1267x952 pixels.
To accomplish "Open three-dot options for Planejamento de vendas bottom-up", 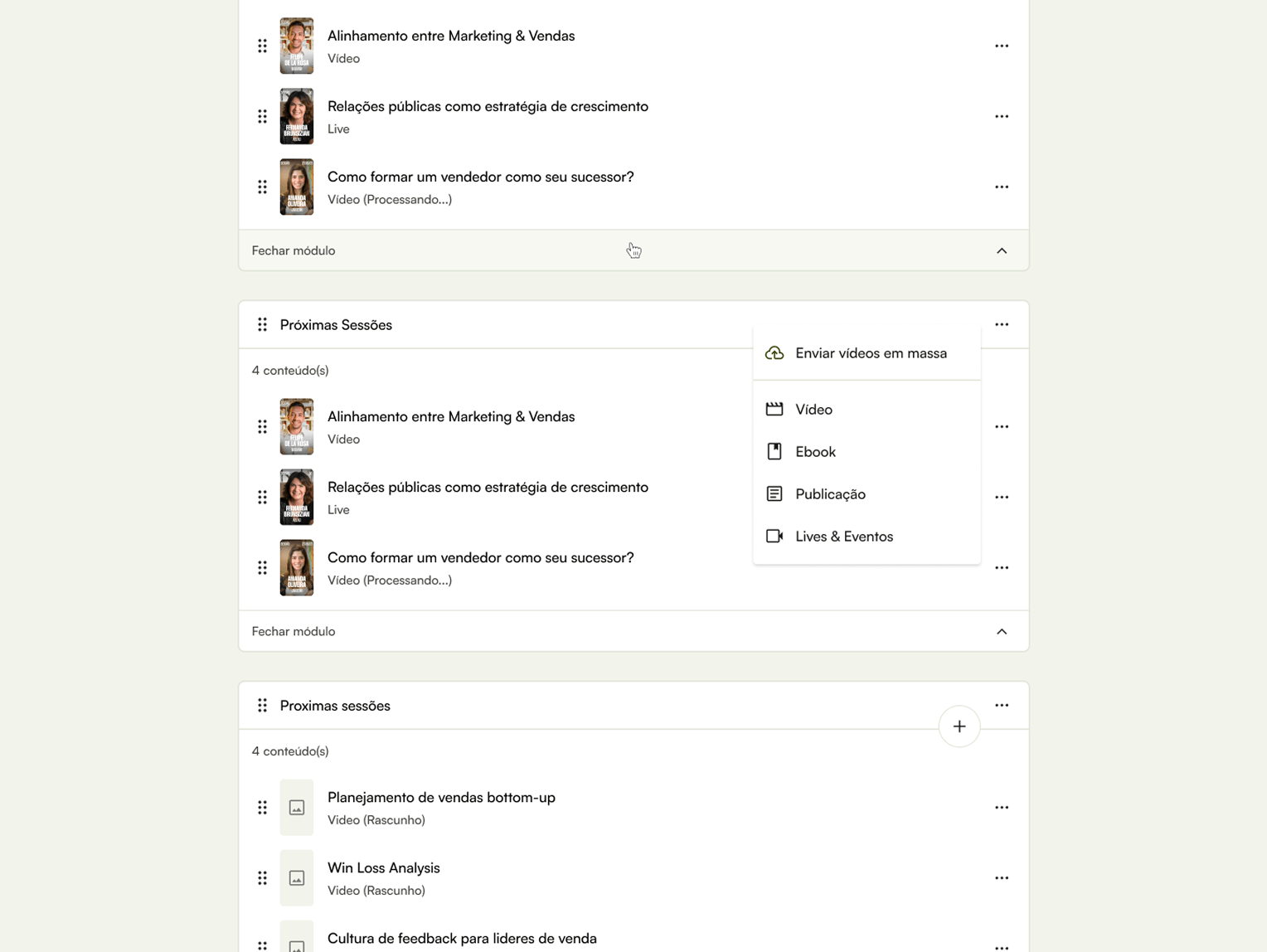I will click(1001, 808).
